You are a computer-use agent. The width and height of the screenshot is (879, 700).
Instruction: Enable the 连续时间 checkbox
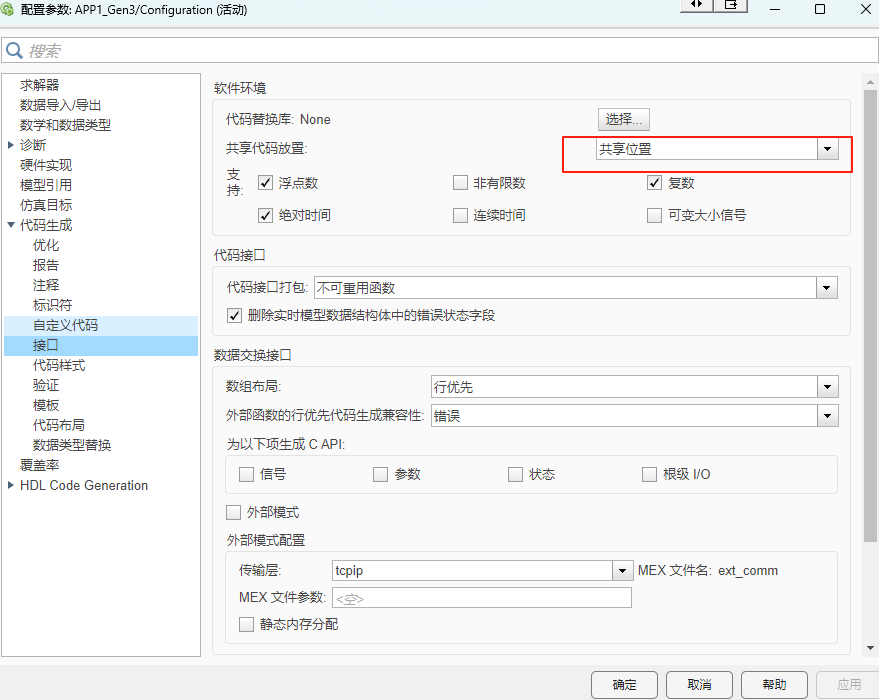pyautogui.click(x=460, y=215)
